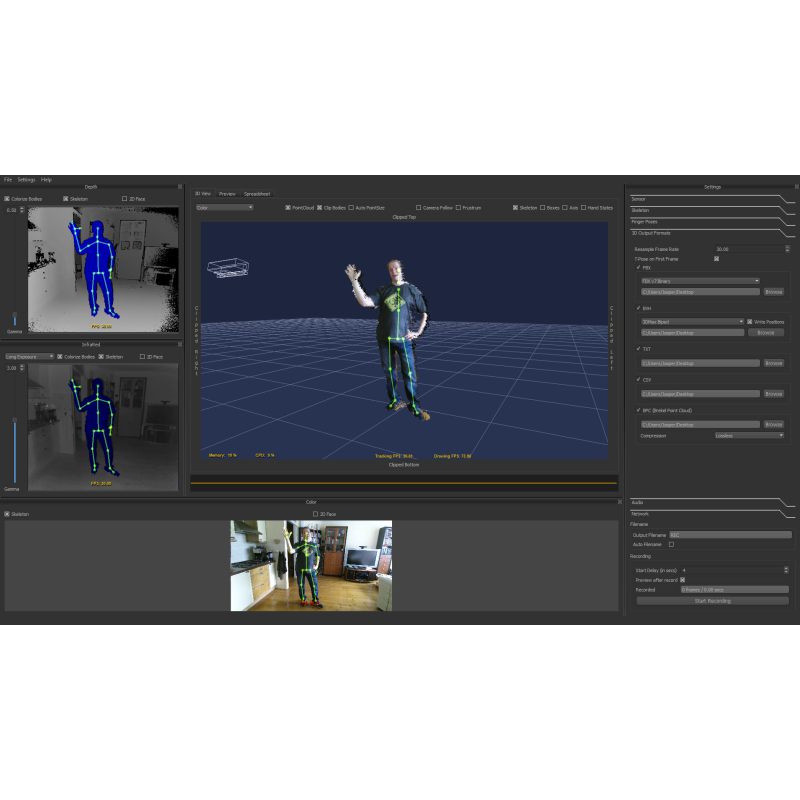Open the Long Exposure dropdown
Screen dimensions: 800x800
coord(30,356)
